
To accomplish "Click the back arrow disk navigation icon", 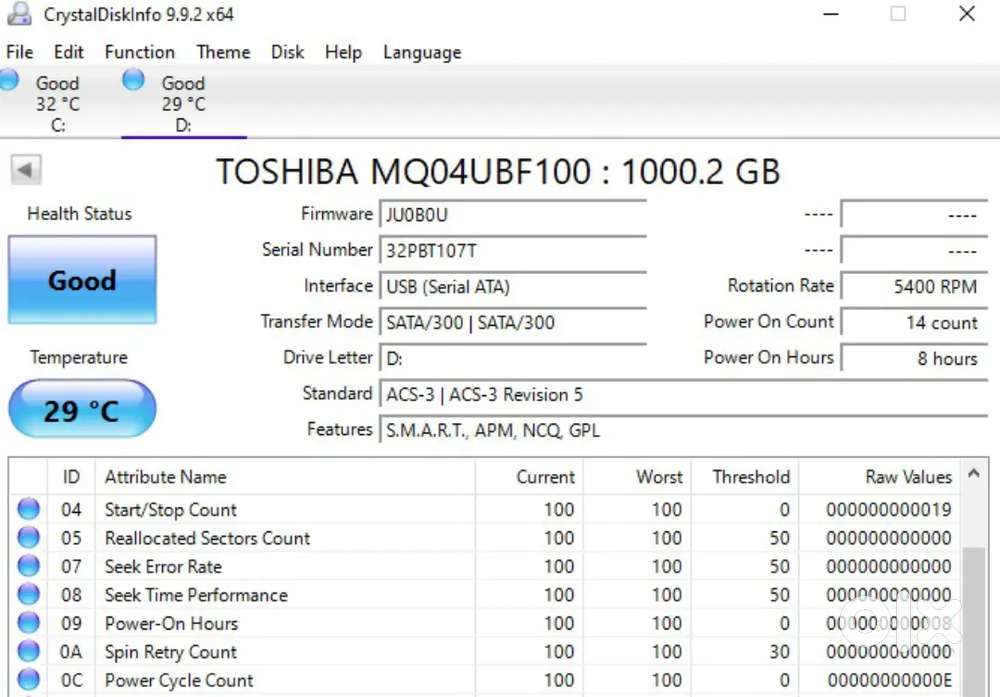I will [x=26, y=170].
